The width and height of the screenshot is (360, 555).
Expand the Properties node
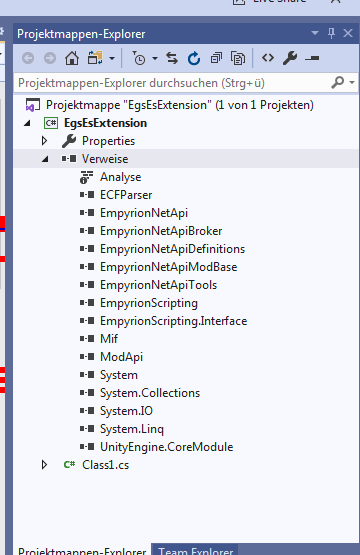44,141
